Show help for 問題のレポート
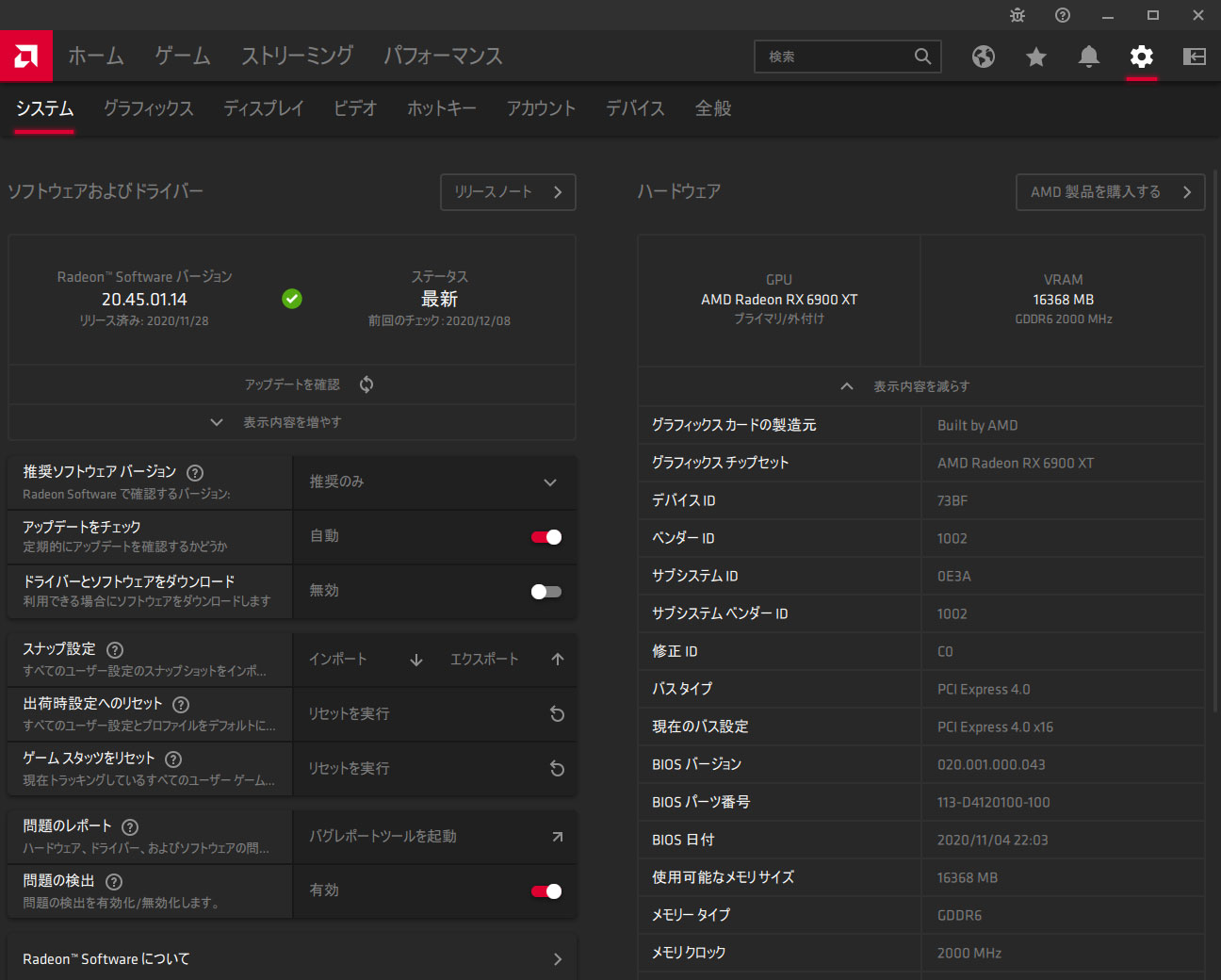 (x=130, y=827)
